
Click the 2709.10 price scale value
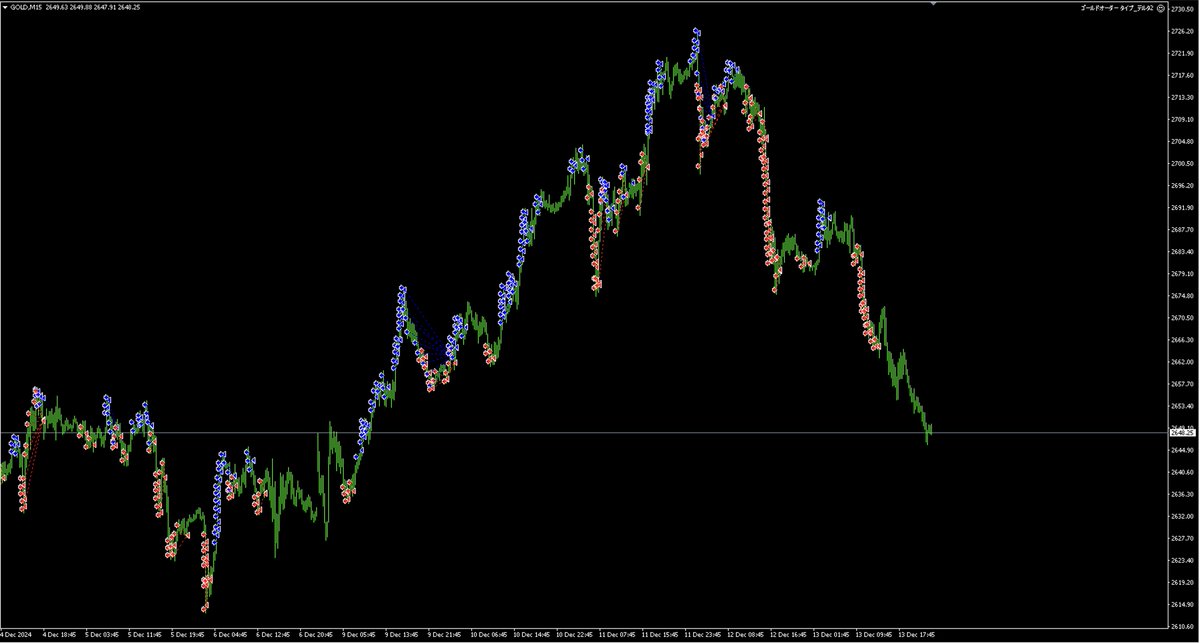(x=1180, y=119)
